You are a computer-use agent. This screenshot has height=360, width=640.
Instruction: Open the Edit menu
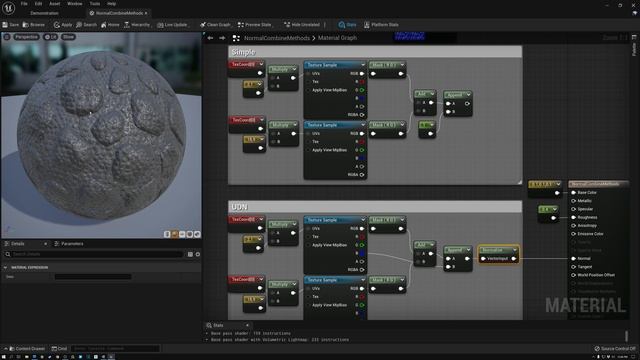38,3
